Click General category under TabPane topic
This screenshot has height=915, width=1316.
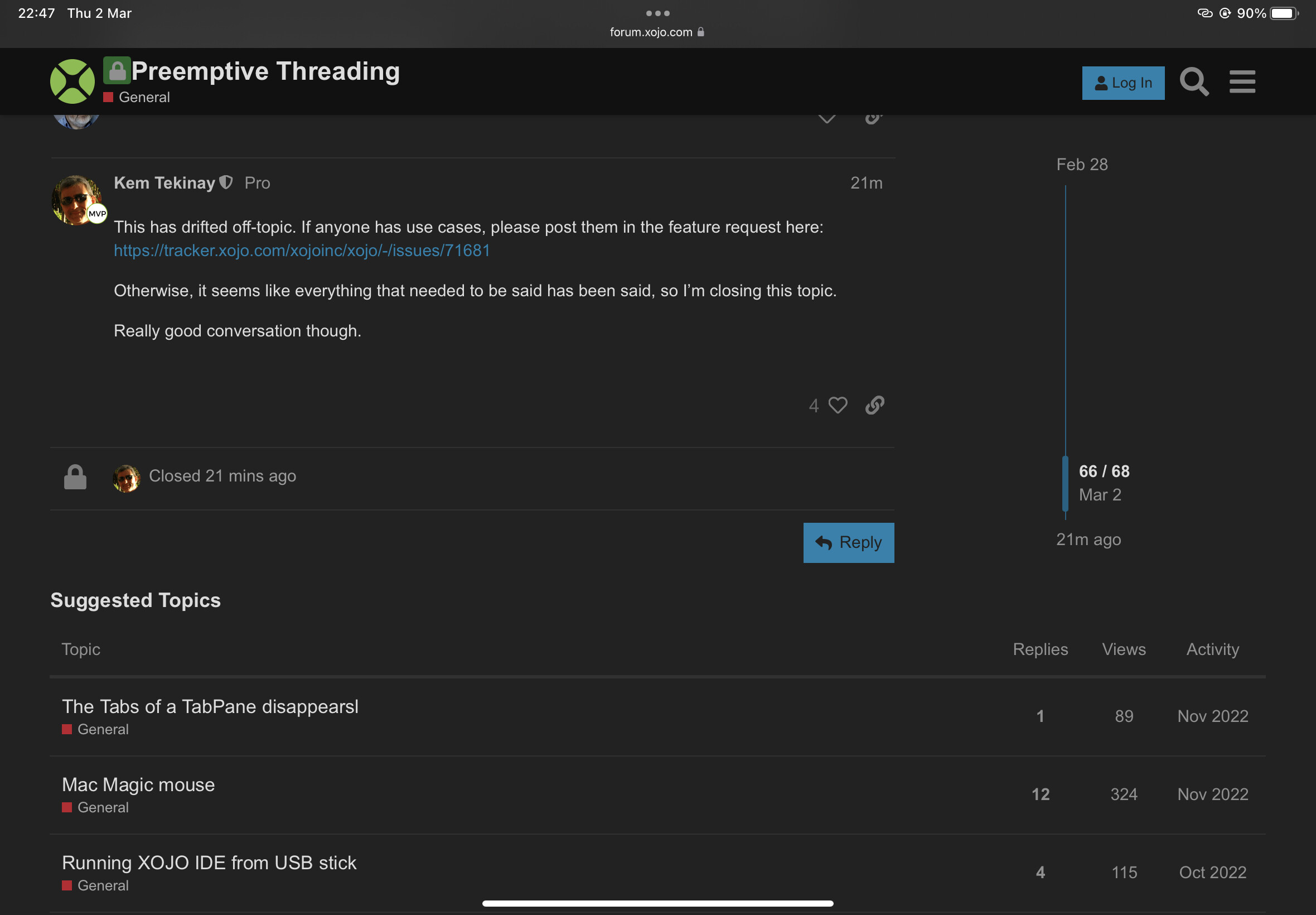95,729
